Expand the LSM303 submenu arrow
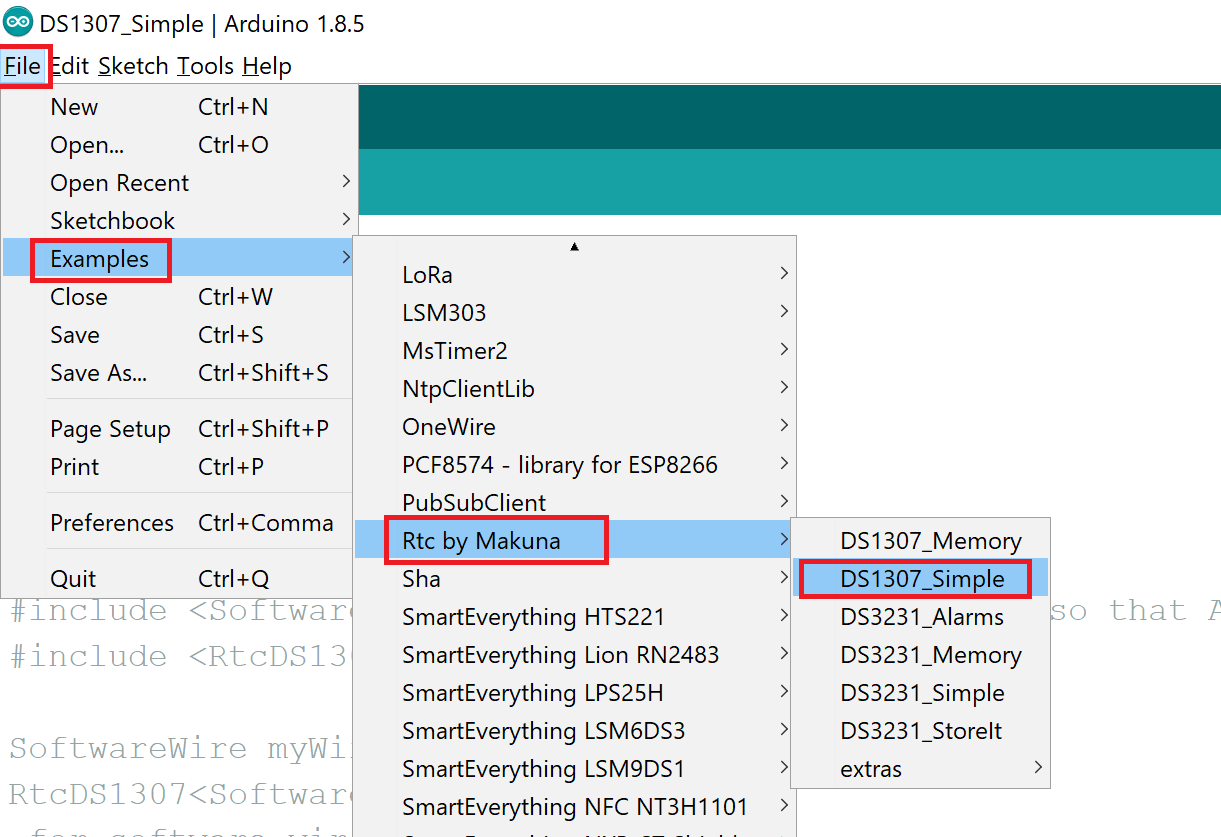The width and height of the screenshot is (1221, 837). click(x=785, y=312)
